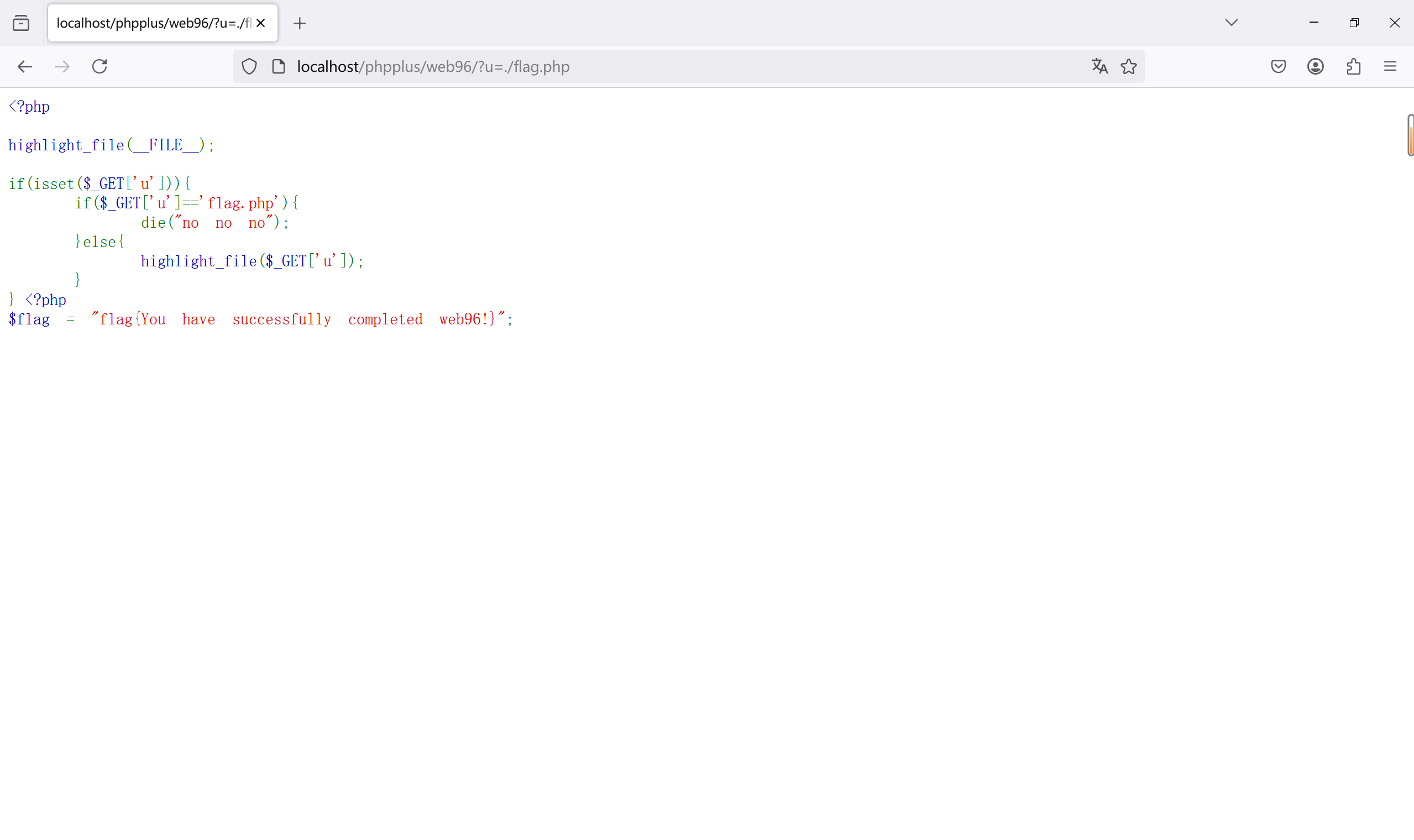Viewport: 1414px width, 840px height.
Task: Click the forward navigation arrow
Action: coord(62,67)
